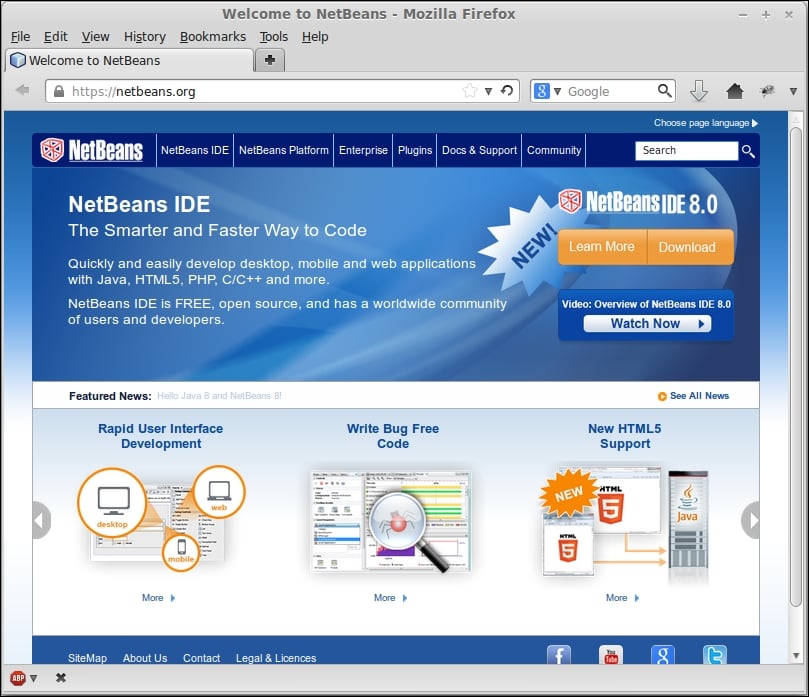809x697 pixels.
Task: Open the Facebook page icon
Action: click(559, 656)
